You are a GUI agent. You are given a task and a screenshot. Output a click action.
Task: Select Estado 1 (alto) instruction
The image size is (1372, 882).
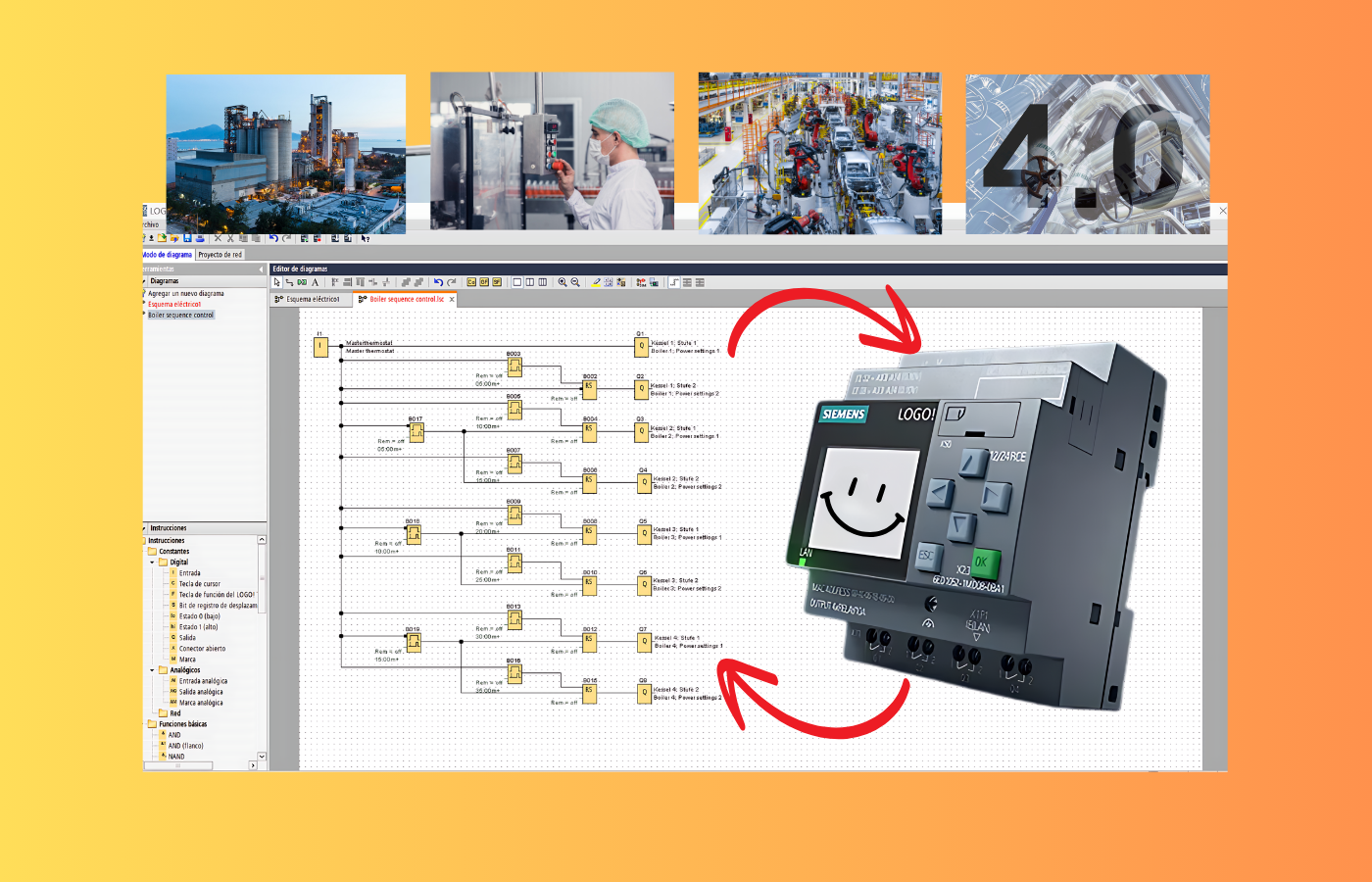(x=198, y=627)
